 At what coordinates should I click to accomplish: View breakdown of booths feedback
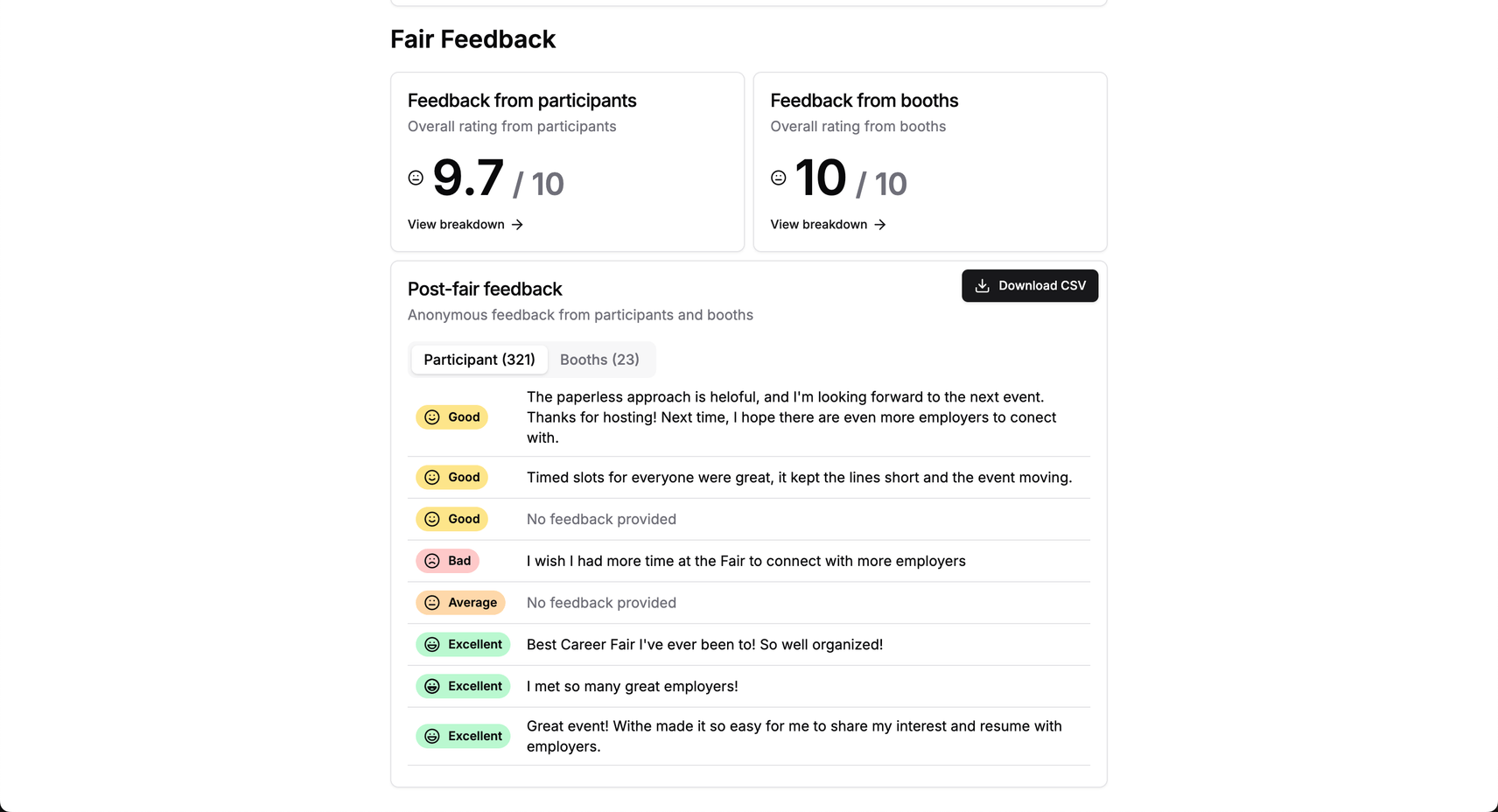tap(828, 225)
